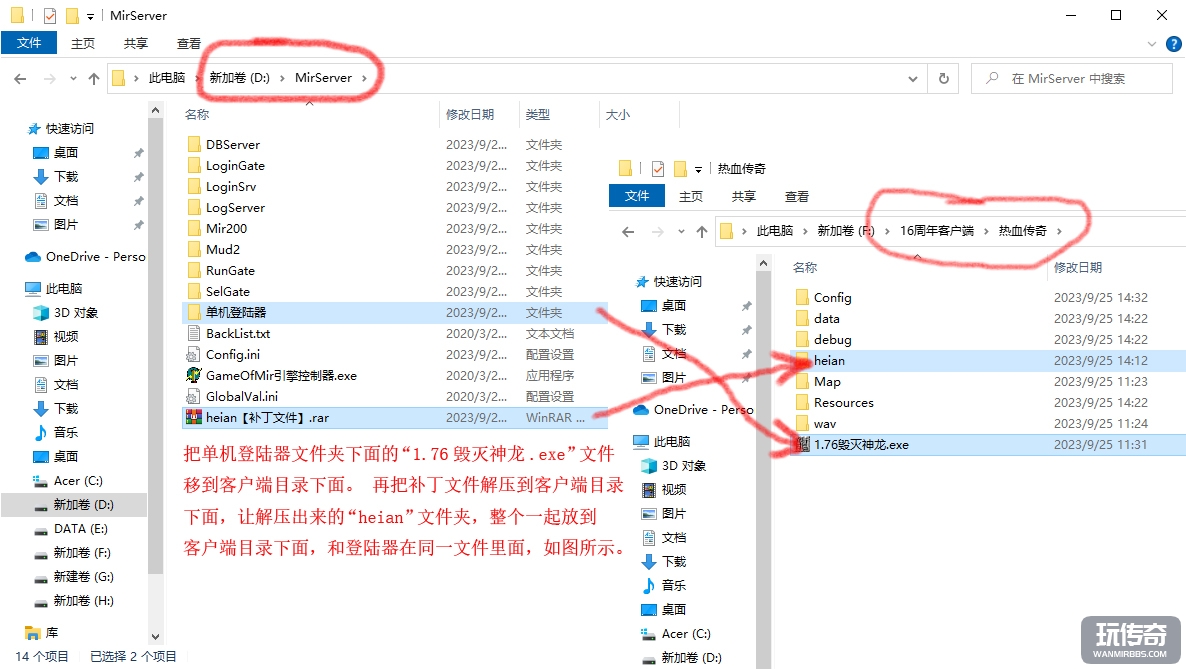This screenshot has width=1186, height=669.
Task: Open 新加卷 (H:) drive in MirServer sidebar
Action: pos(83,601)
